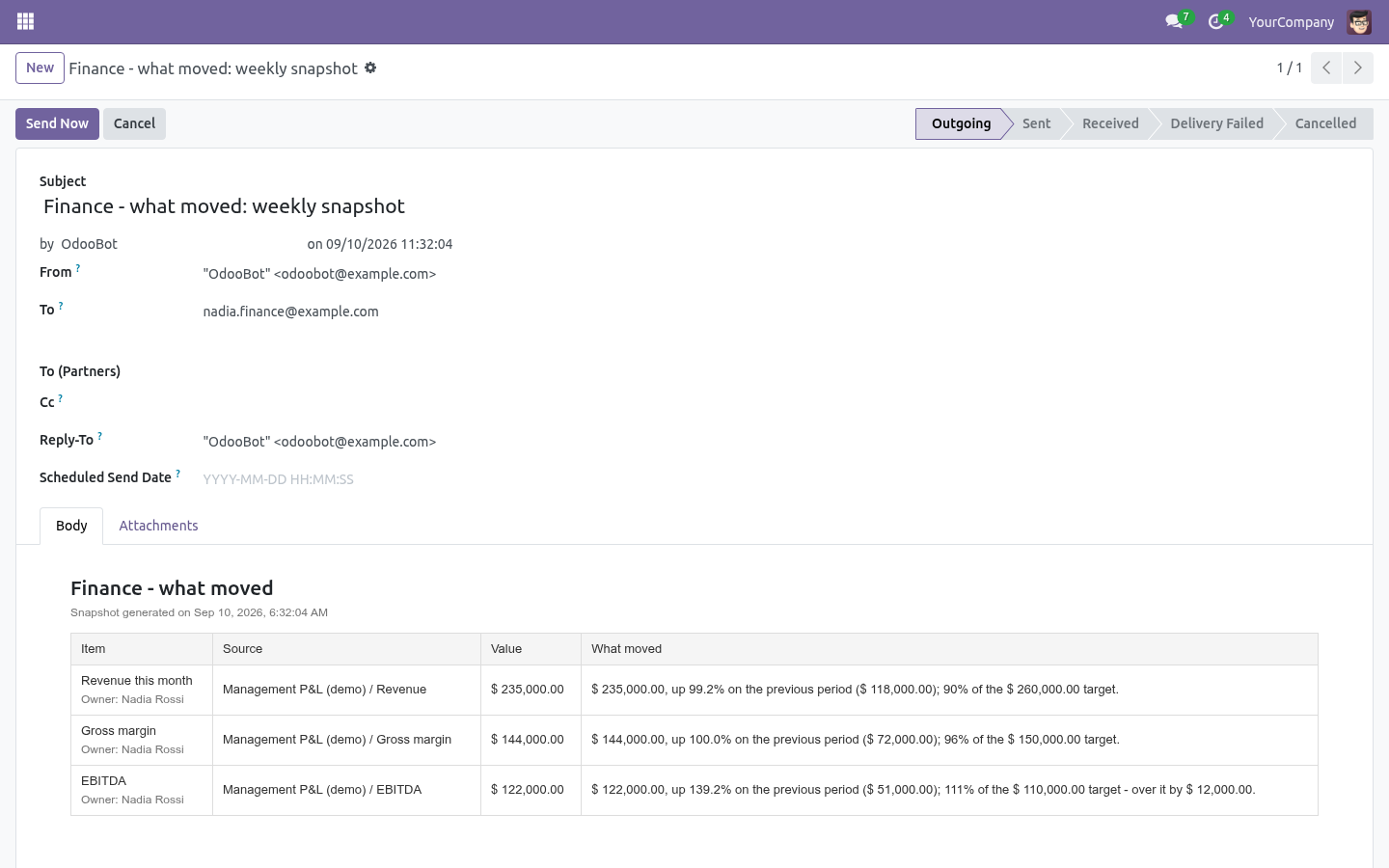1389x868 pixels.
Task: Select the Delivery Failed status stage
Action: [1216, 123]
